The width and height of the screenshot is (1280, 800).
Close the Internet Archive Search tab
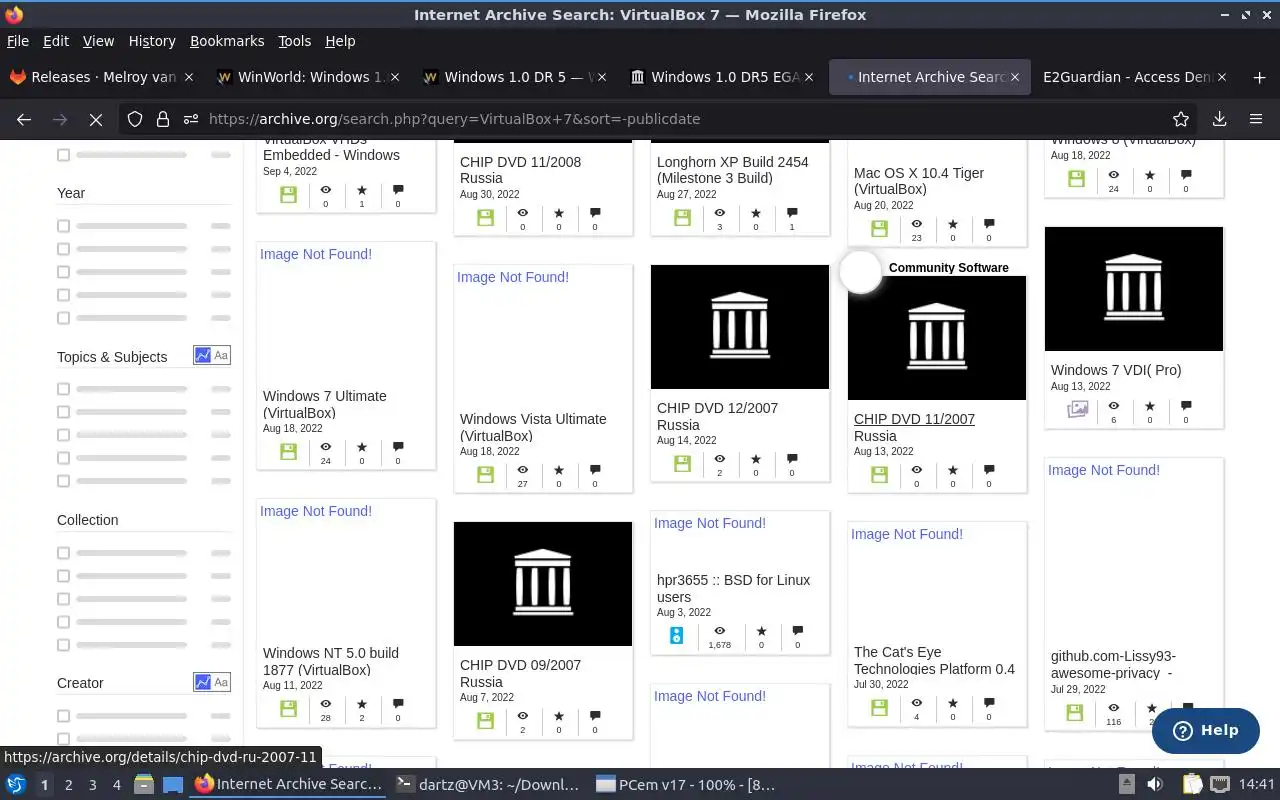click(x=1015, y=77)
